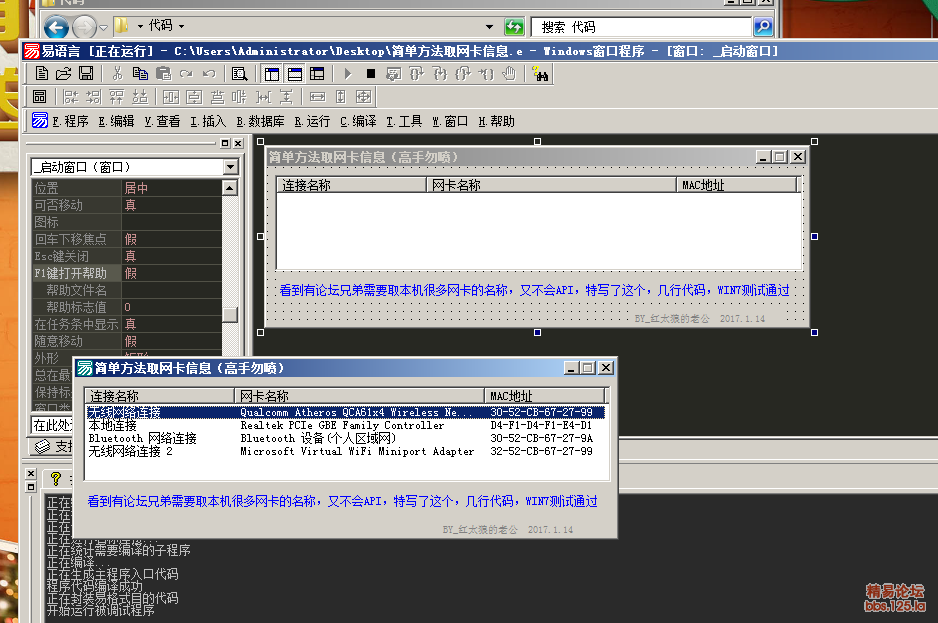938x623 pixels.
Task: Click the bottom-align controls icon
Action: 140,96
